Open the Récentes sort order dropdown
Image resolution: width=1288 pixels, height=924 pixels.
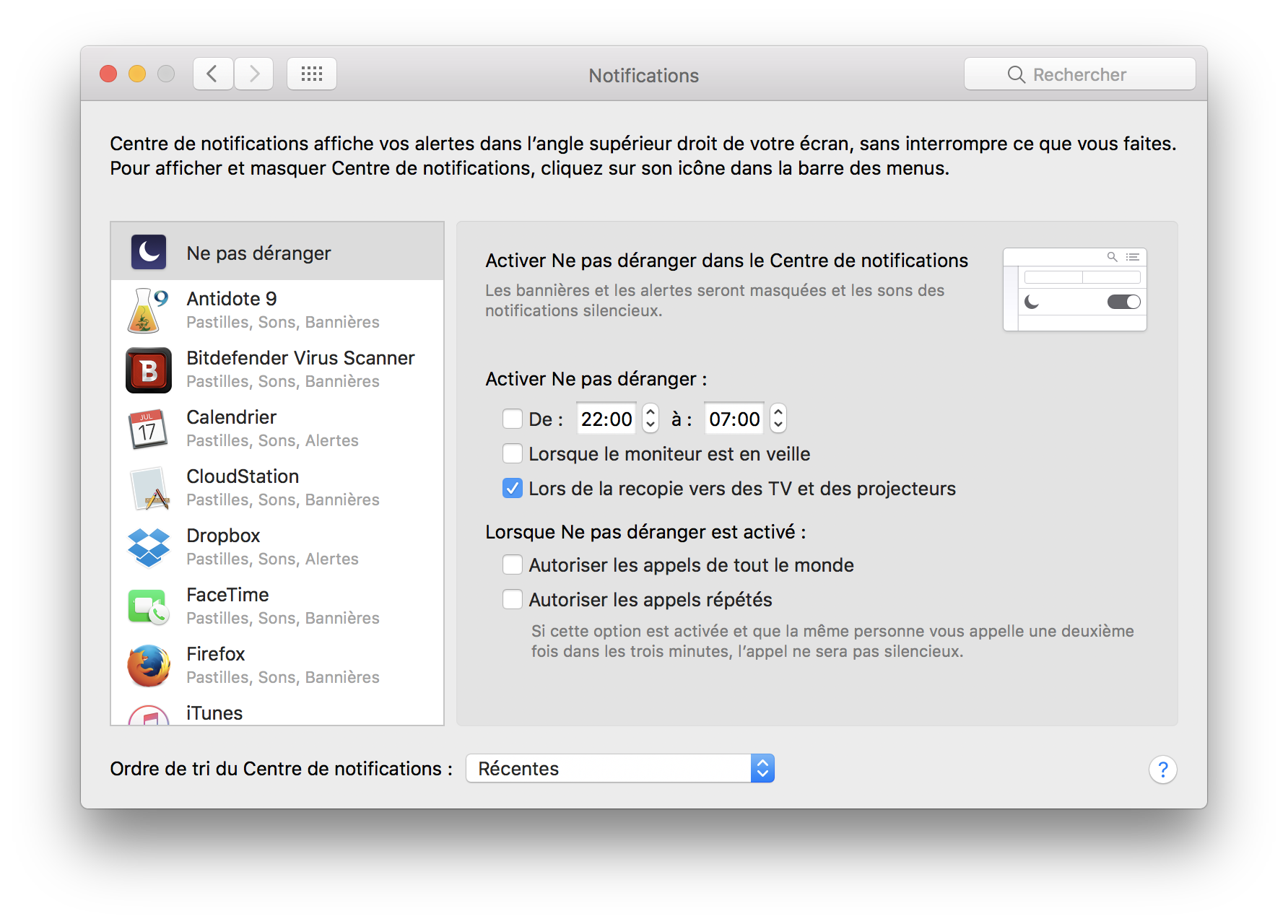pos(619,768)
